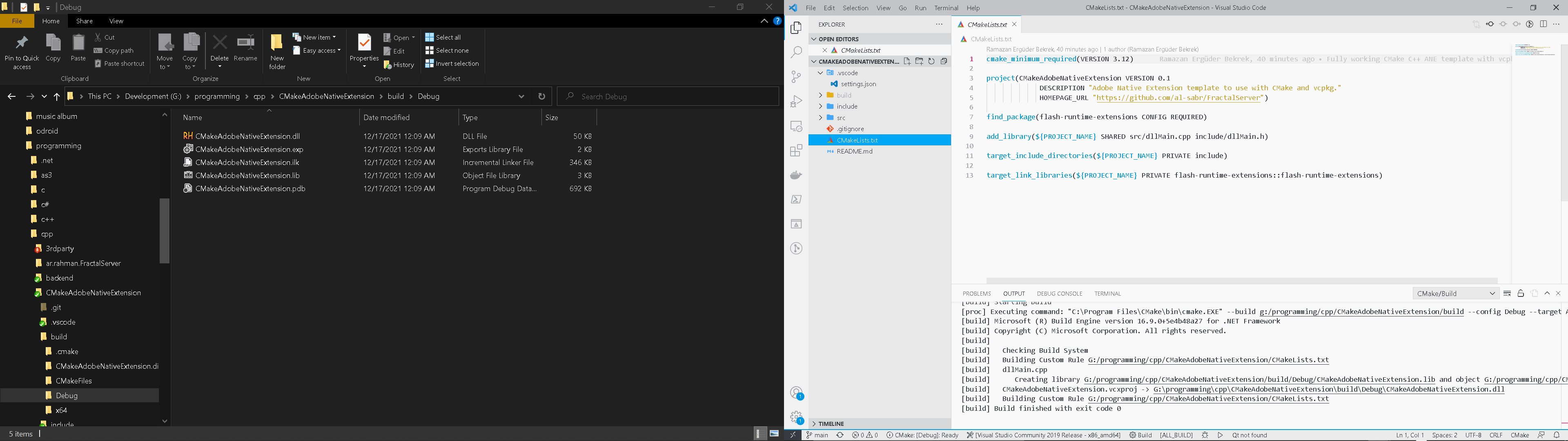Screen dimensions: 1568x441
Task: Switch to the PROBLEMS panel tab
Action: [x=977, y=294]
